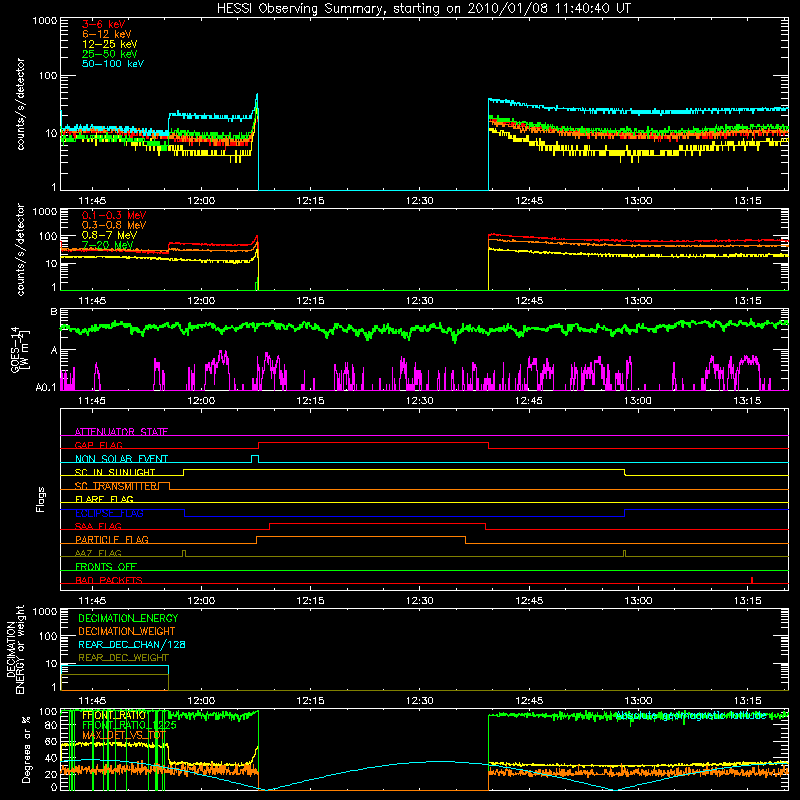Click the GAP_FLAG label

pos(98,445)
